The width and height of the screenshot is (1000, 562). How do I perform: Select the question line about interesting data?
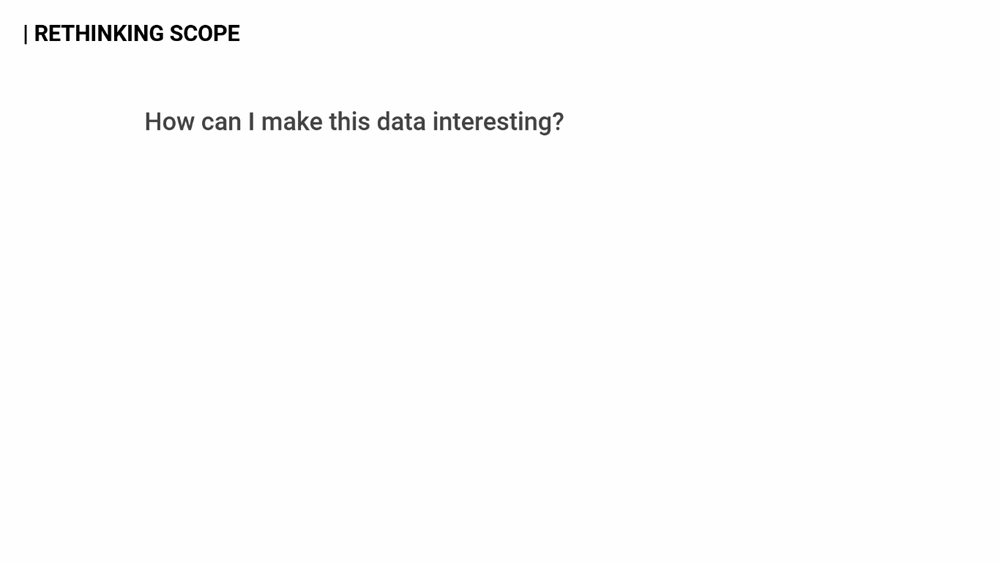point(354,122)
